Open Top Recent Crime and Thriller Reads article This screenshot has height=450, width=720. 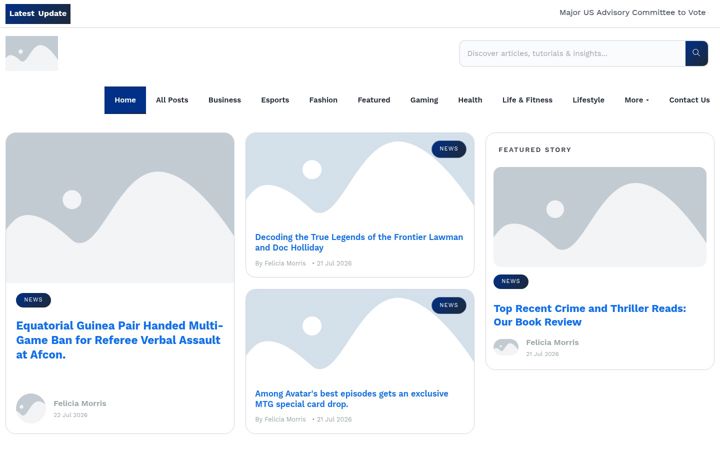[590, 315]
